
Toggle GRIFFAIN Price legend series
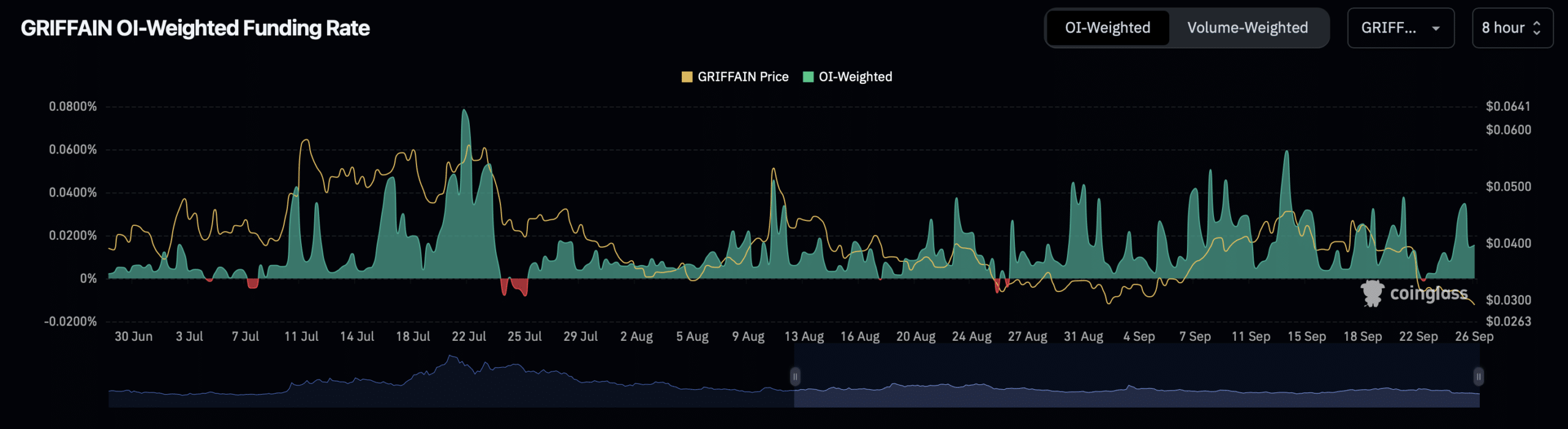(735, 76)
